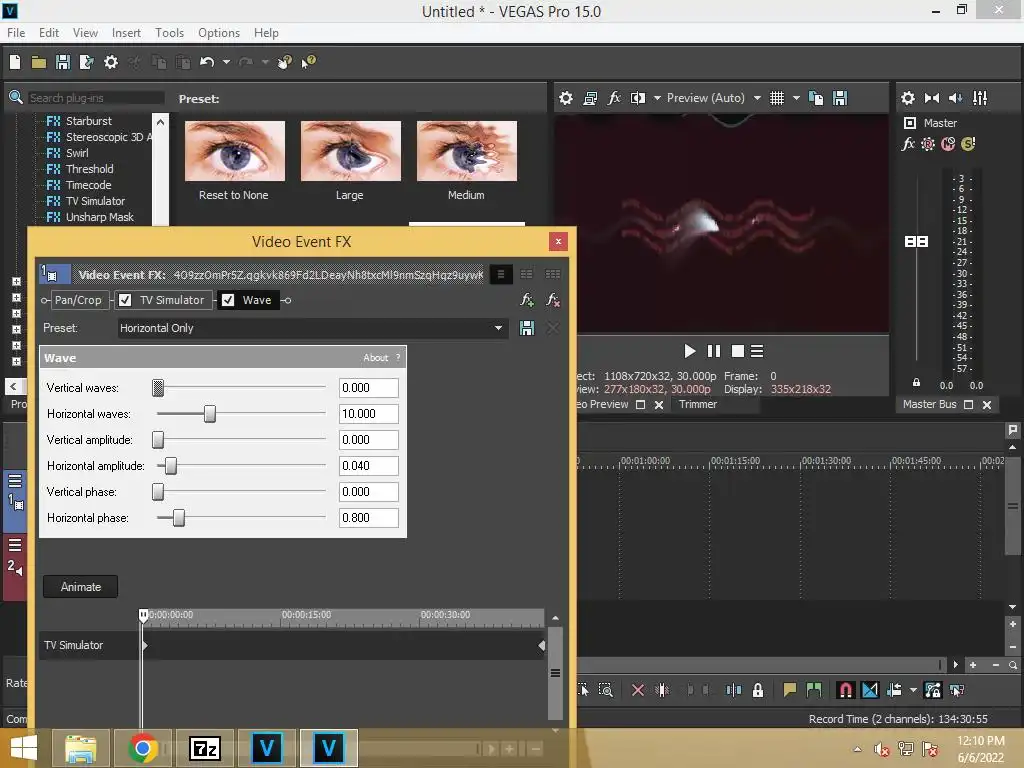Screen dimensions: 1024x768
Task: Click the Horizontal amplitude slider handle
Action: tap(170, 466)
